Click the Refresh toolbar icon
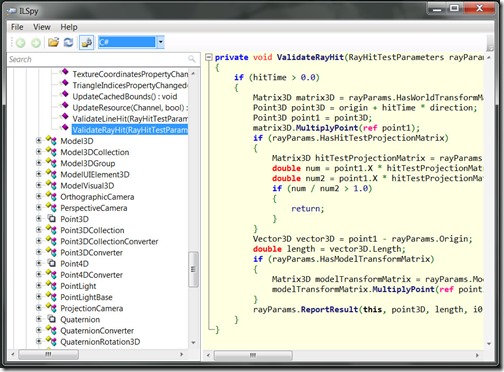Screen dimensions: 504x372 tap(69, 42)
